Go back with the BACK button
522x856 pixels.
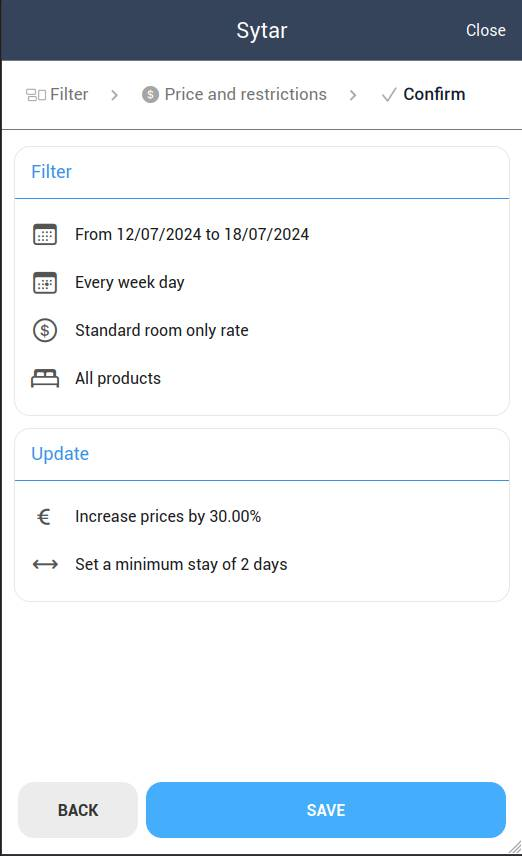[78, 810]
